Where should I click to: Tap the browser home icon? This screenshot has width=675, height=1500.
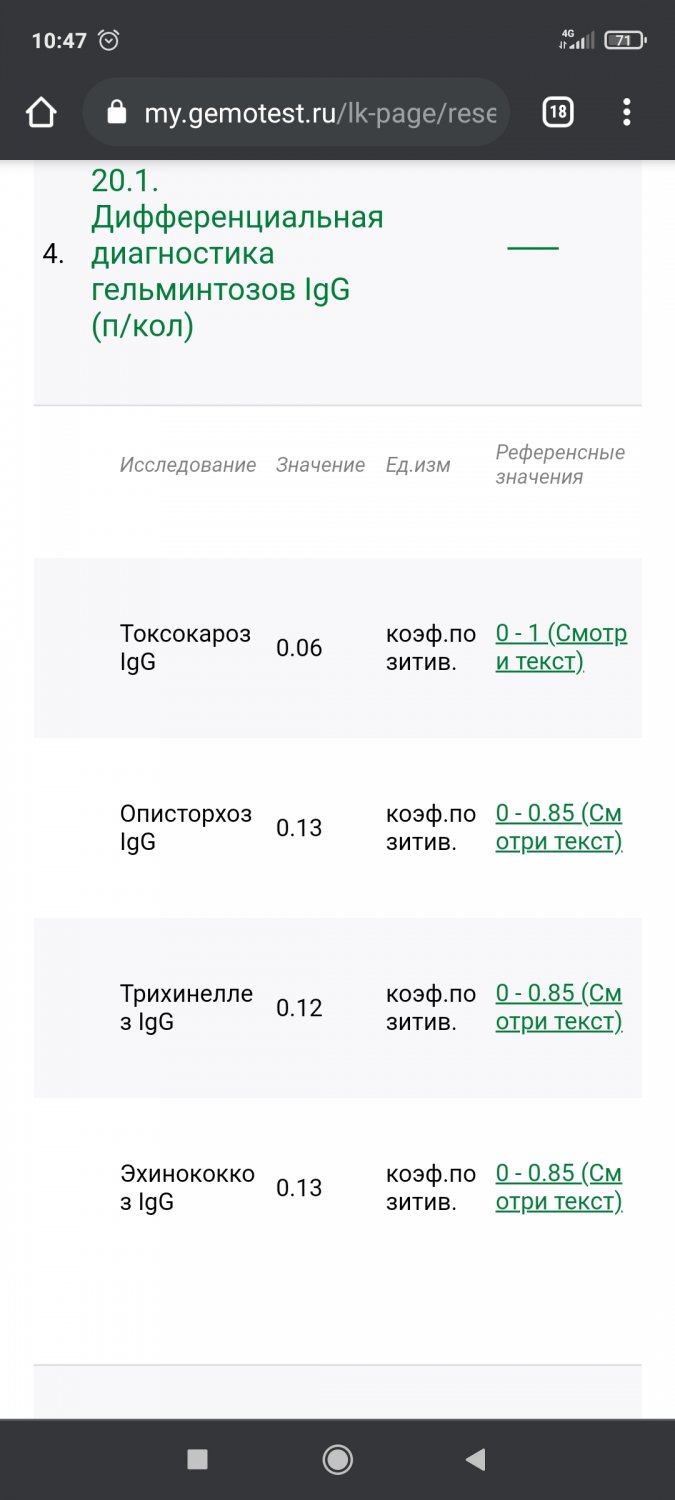pyautogui.click(x=41, y=112)
